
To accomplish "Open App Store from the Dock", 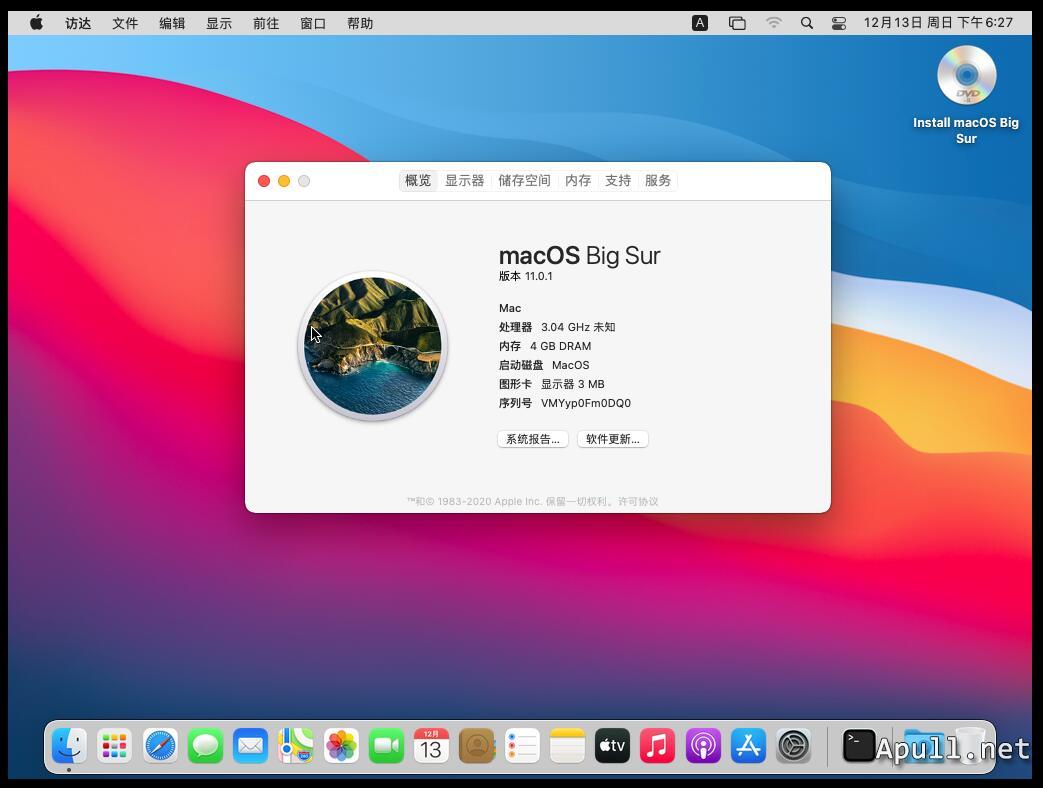I will point(748,745).
